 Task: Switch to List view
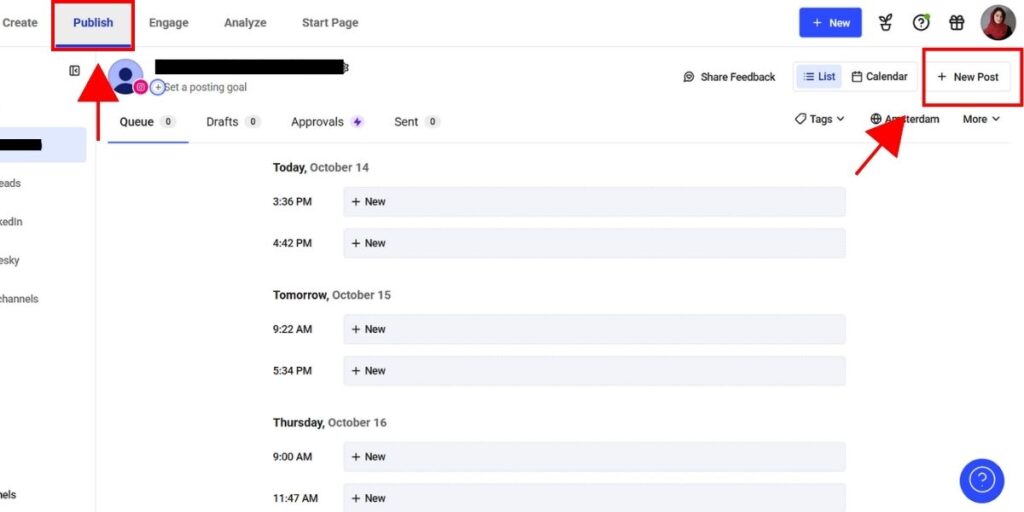(819, 77)
